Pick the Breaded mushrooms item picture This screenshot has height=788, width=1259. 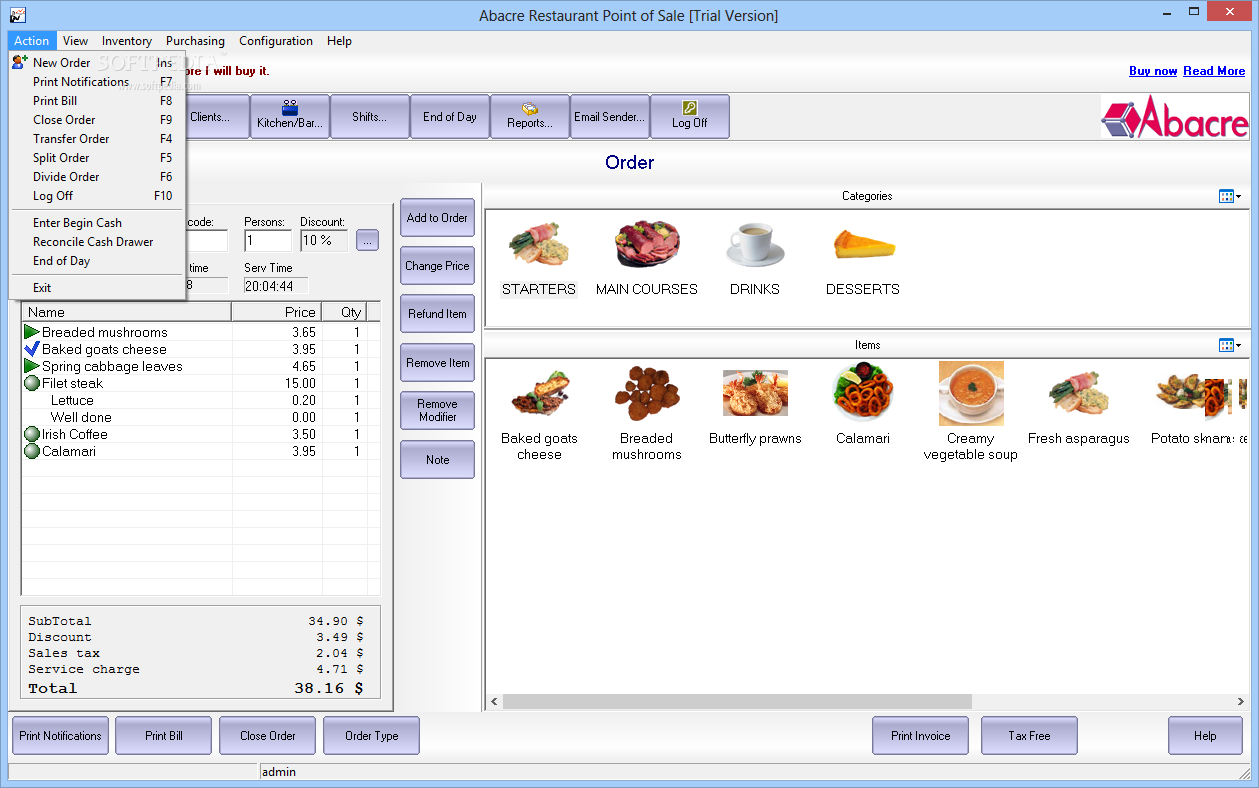(647, 394)
